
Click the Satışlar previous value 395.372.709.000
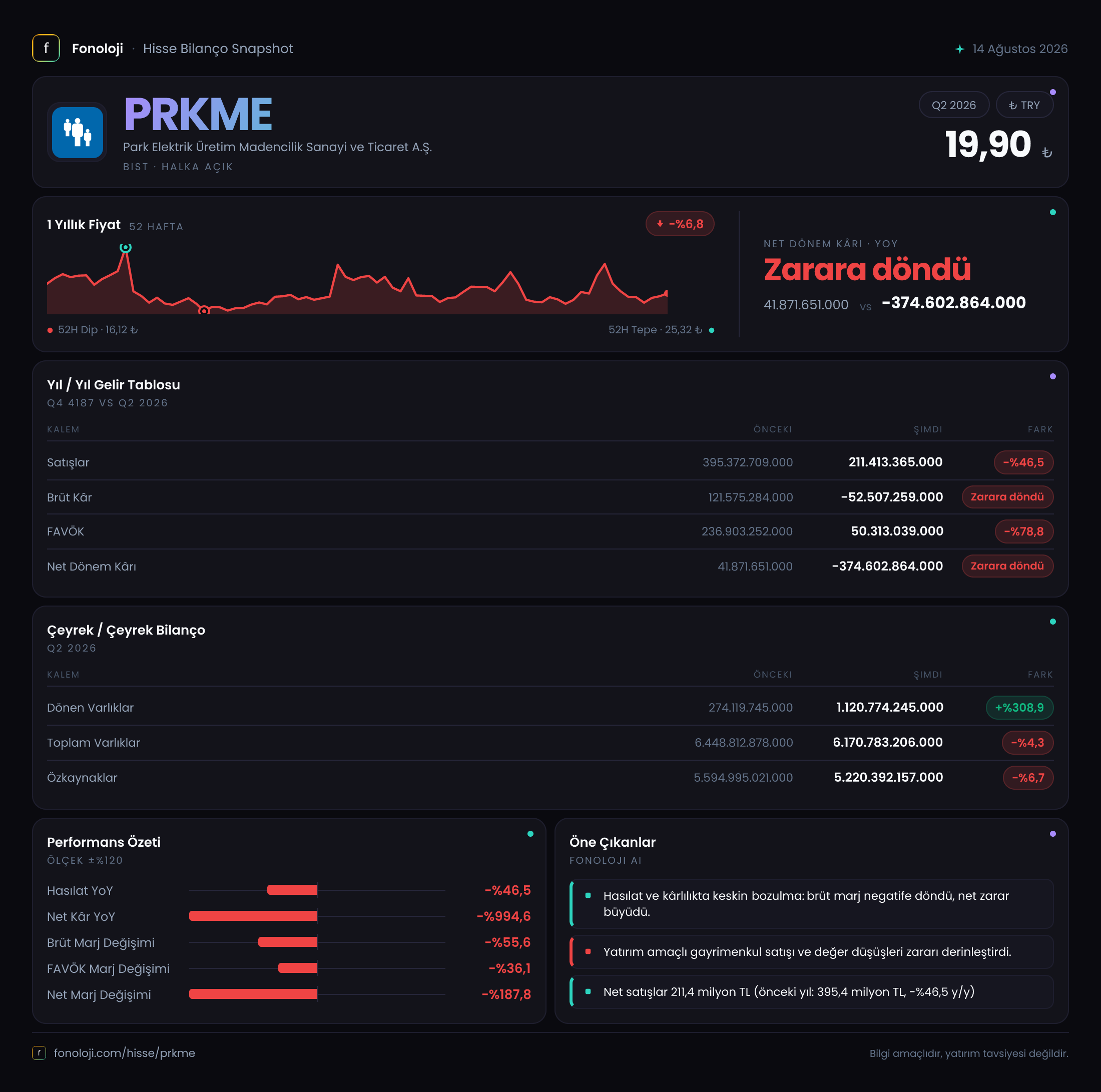click(x=747, y=462)
